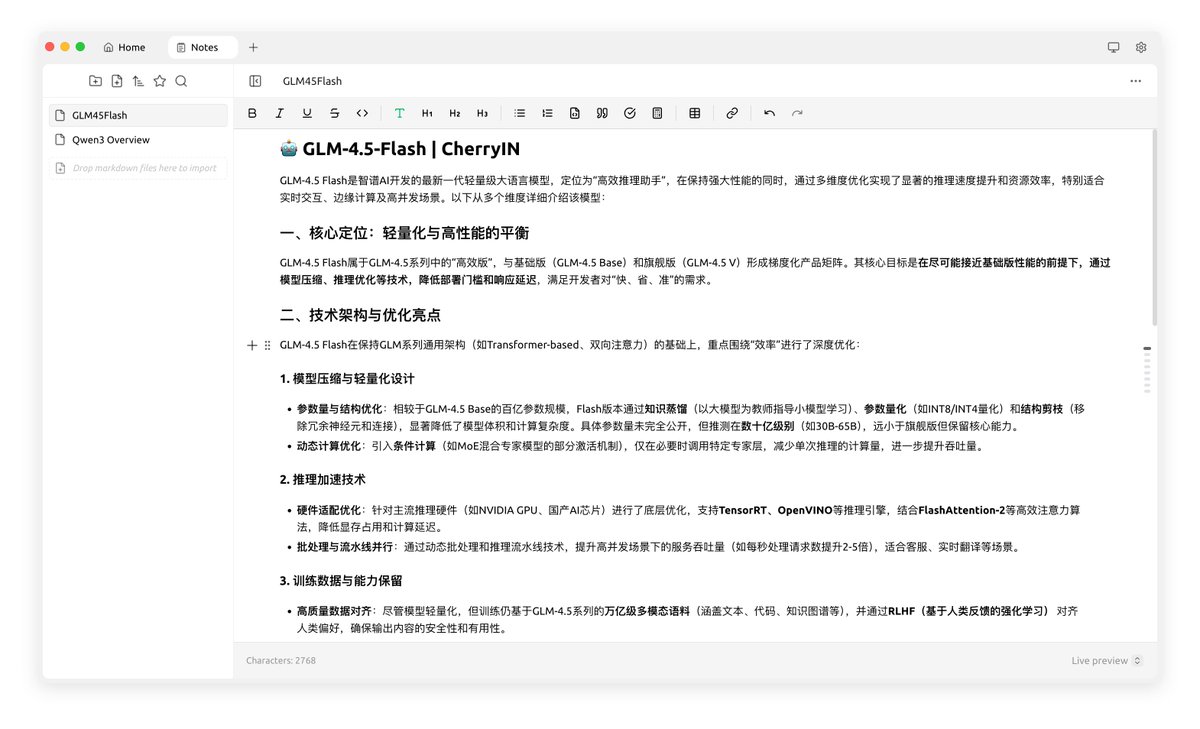Click the monitor display icon in title bar
This screenshot has height=729, width=1200.
[x=1113, y=47]
